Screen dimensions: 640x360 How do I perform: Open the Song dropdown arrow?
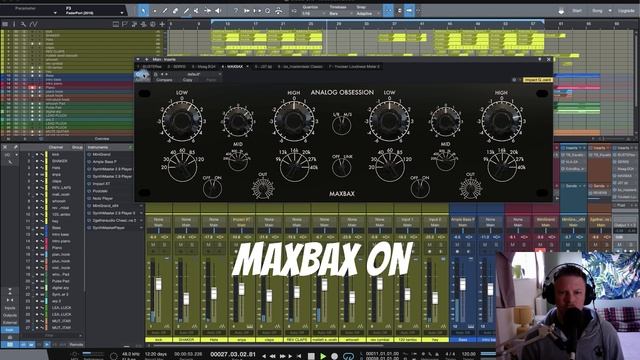pos(610,11)
